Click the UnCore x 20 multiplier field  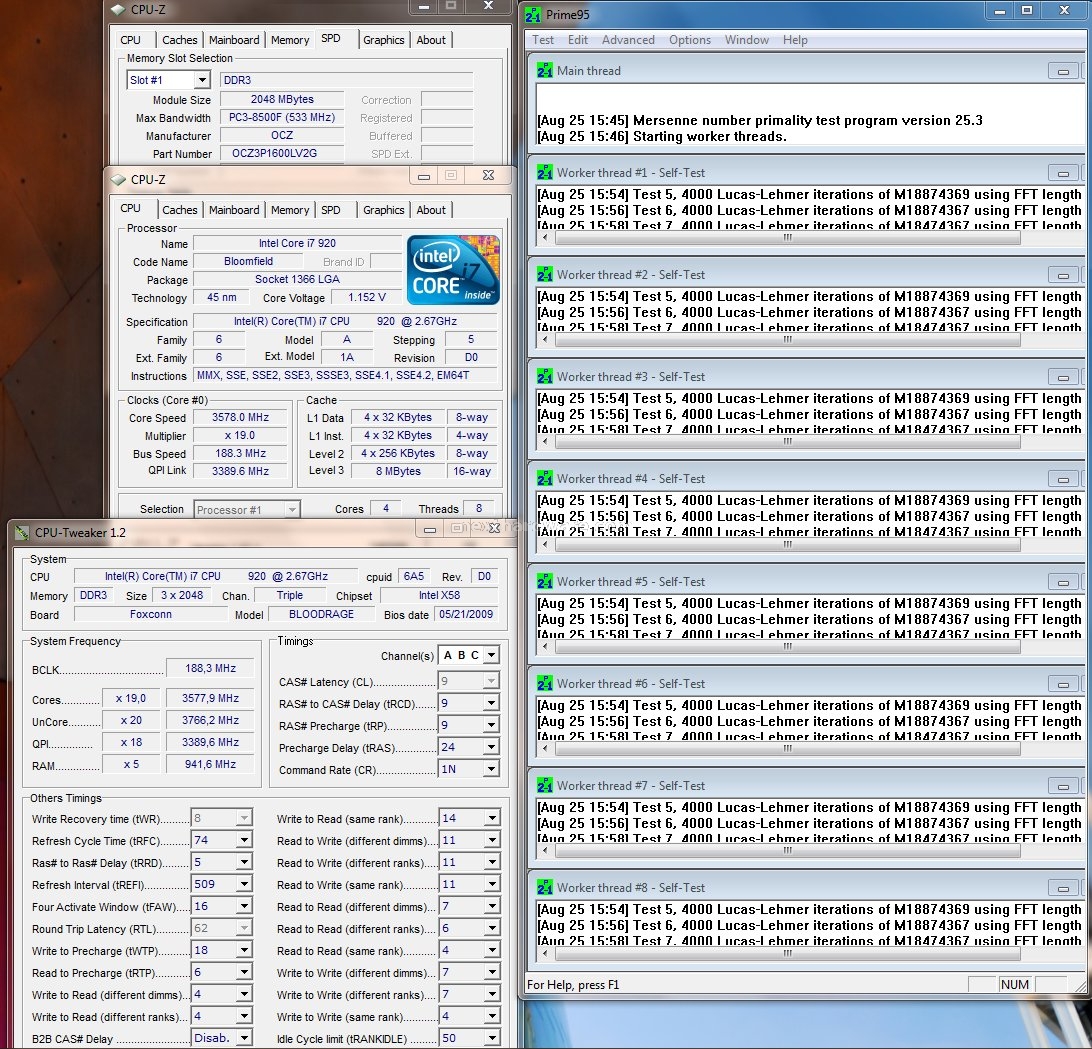point(131,720)
